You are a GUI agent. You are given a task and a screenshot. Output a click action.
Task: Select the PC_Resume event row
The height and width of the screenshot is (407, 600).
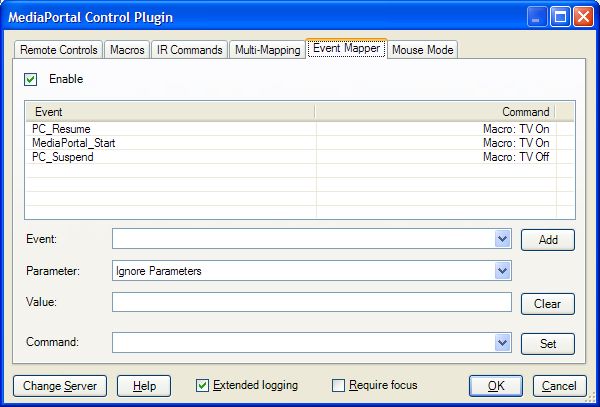[61, 129]
